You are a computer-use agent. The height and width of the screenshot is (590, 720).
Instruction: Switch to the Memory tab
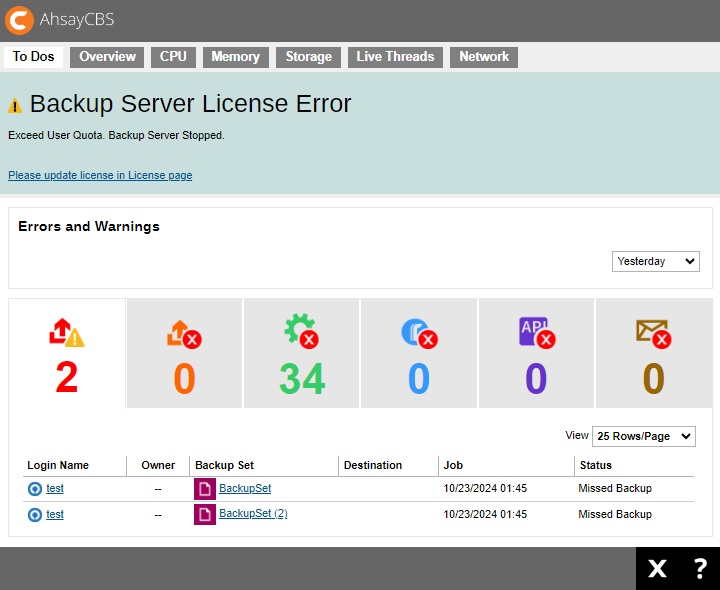(x=236, y=57)
